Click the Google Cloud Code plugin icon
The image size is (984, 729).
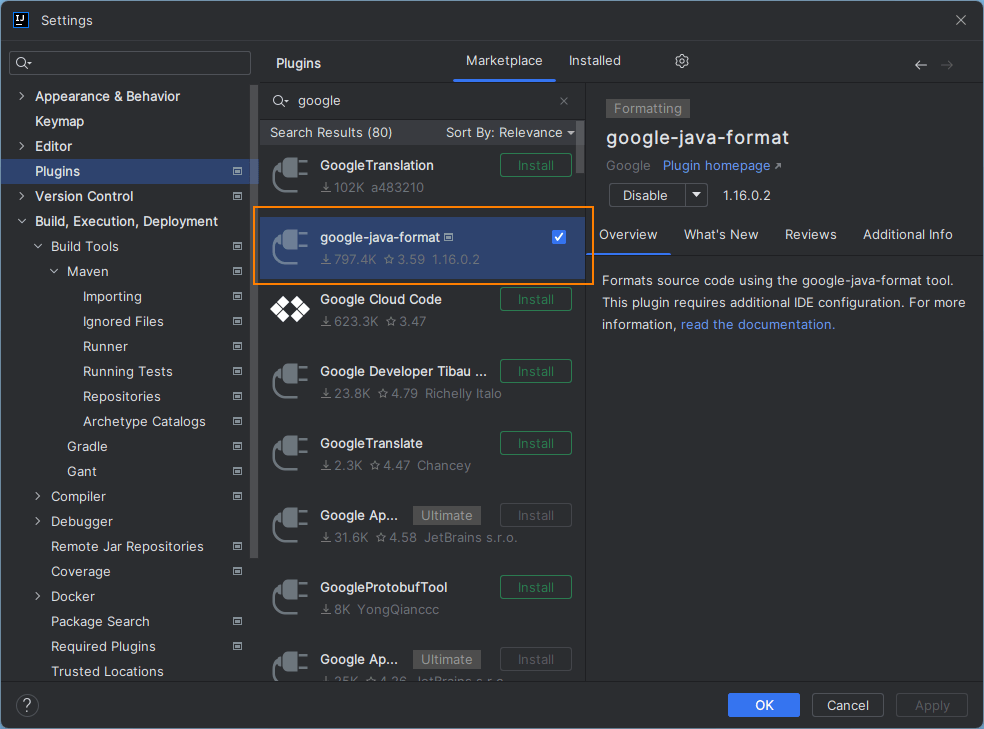[290, 309]
